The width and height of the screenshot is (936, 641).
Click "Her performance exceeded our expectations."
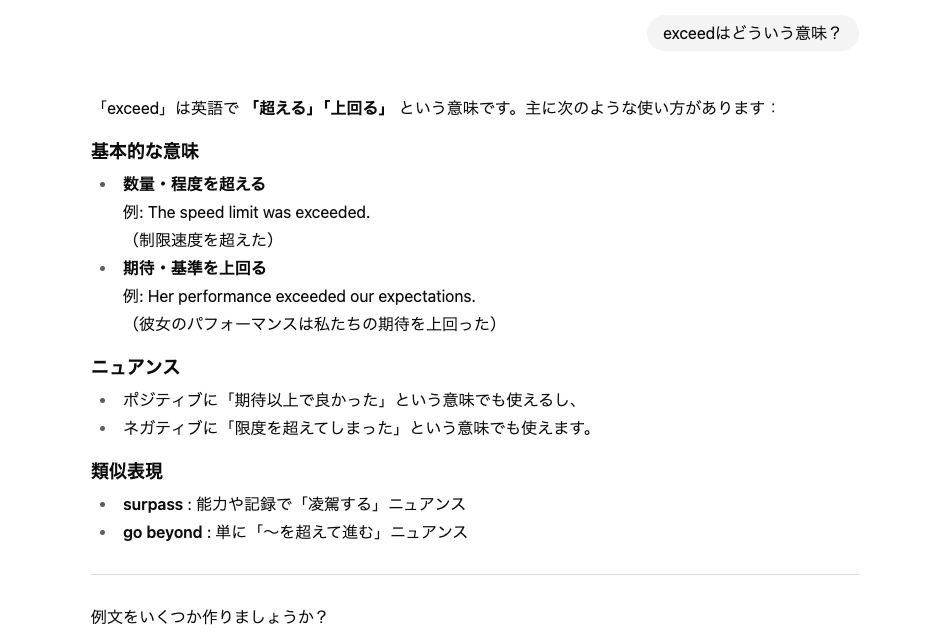tap(312, 297)
